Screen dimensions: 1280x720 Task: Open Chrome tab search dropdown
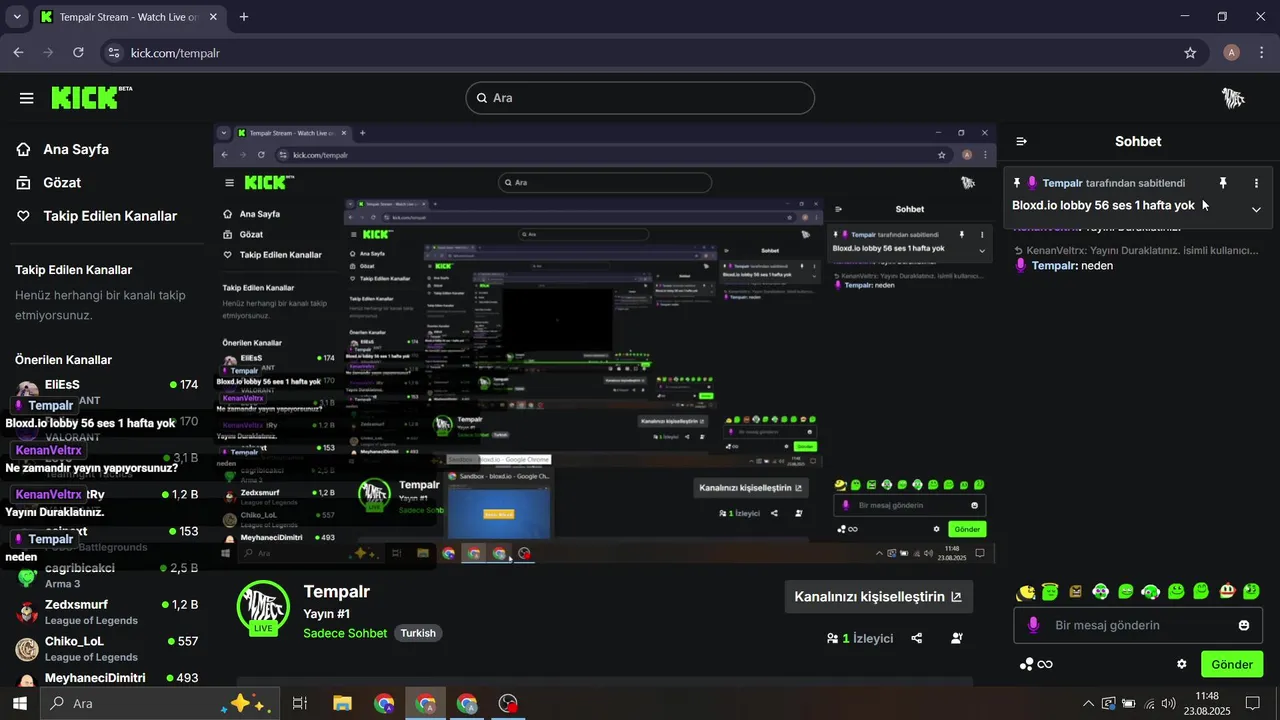[x=18, y=17]
